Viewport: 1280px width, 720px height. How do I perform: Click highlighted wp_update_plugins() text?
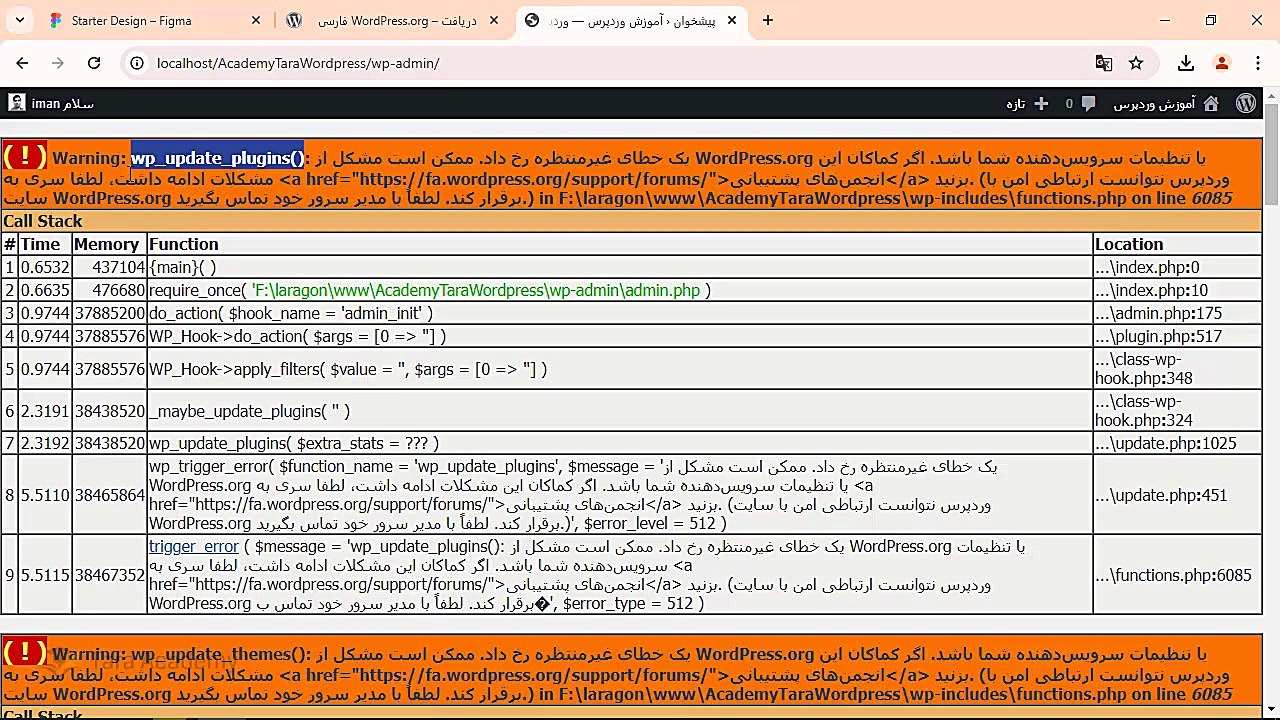point(217,158)
